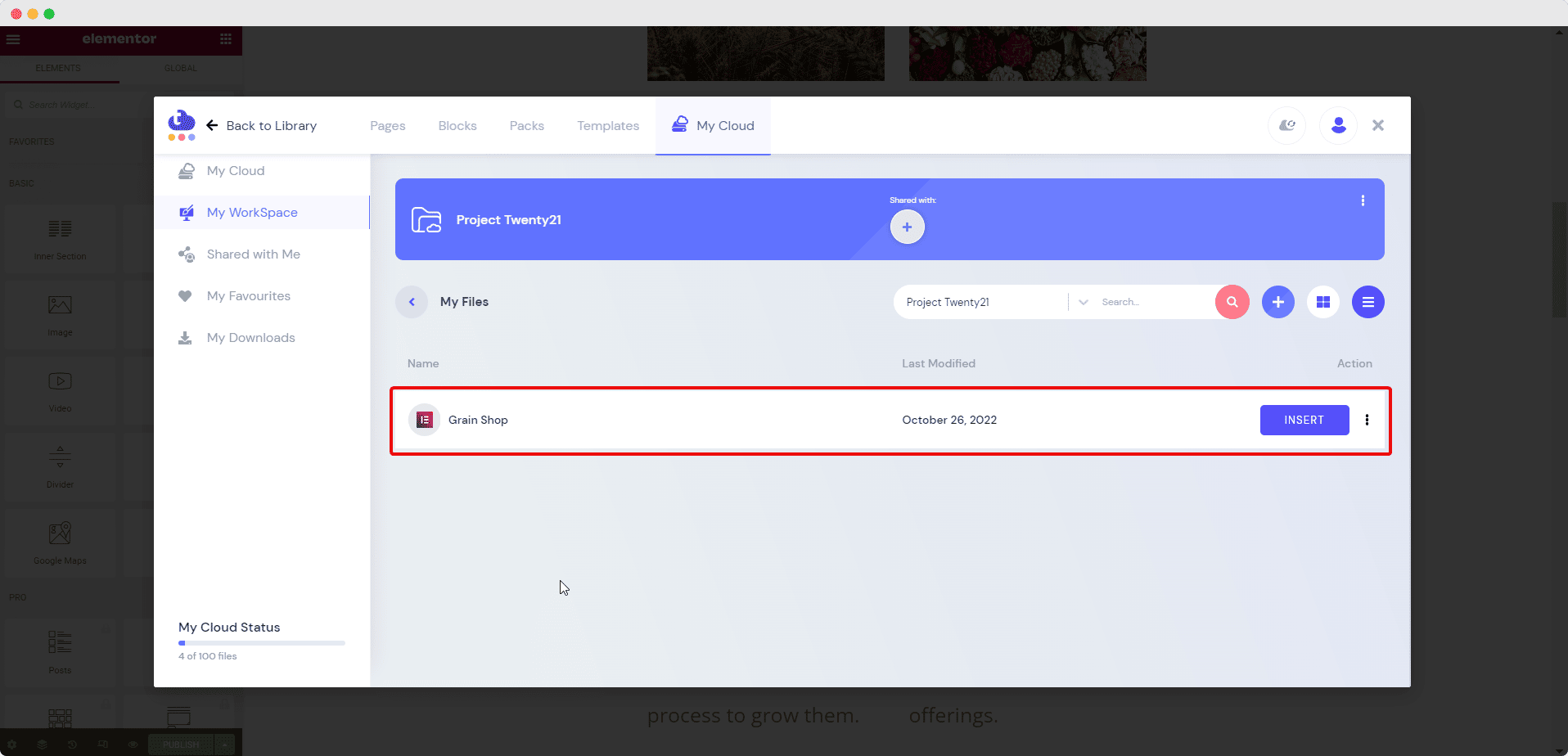Select the Posts widget
Viewport: 1568px width, 756px height.
(x=60, y=652)
